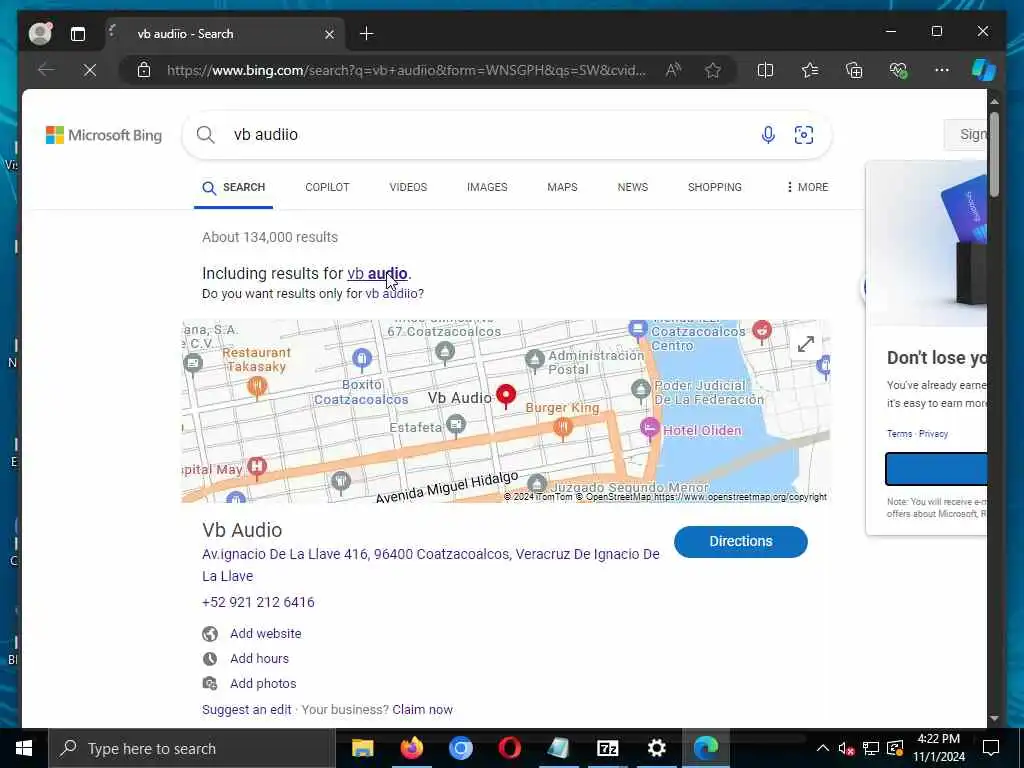View site information lock icon
The image size is (1024, 768).
[144, 70]
